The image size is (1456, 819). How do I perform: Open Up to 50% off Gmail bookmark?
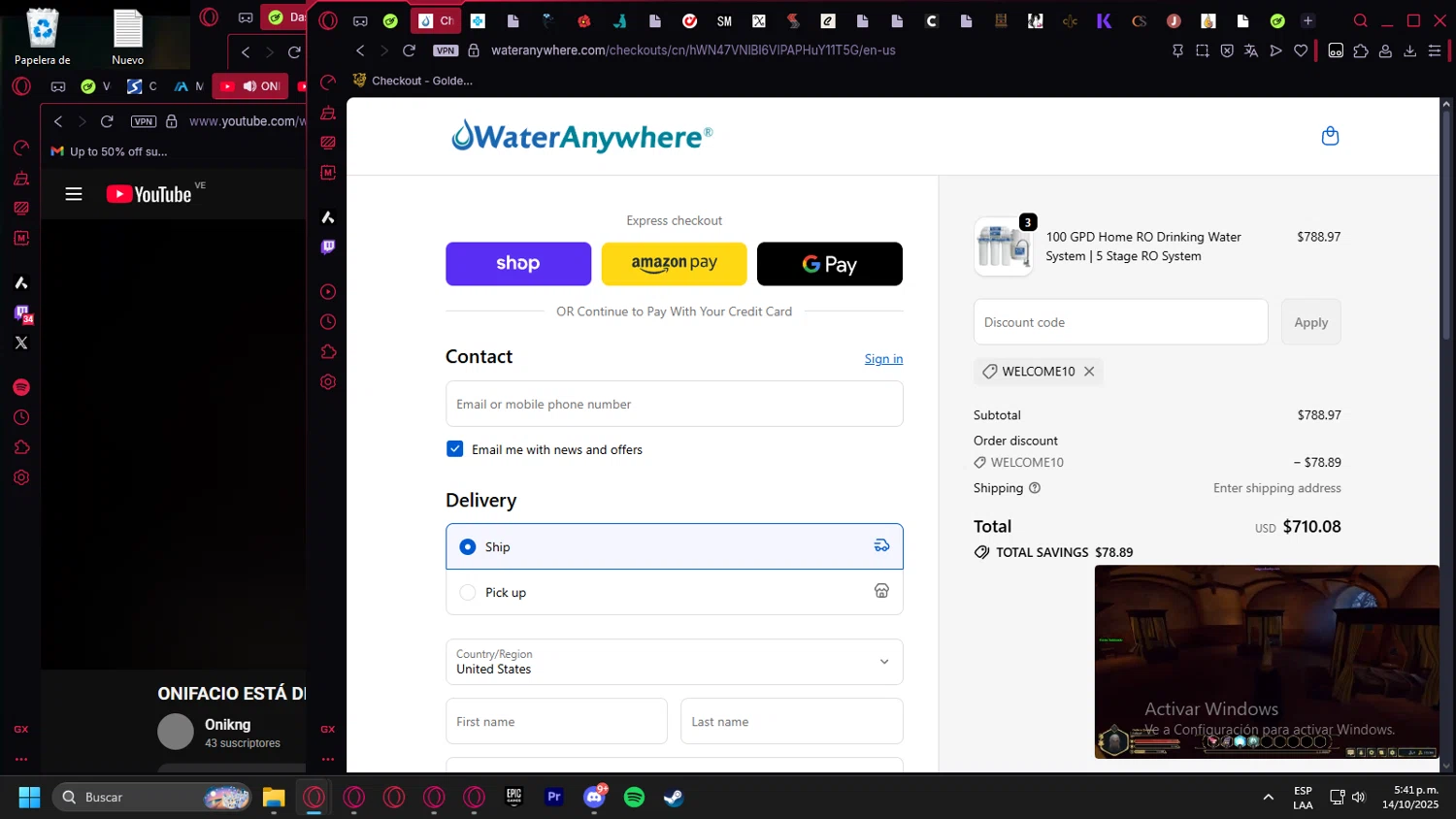[109, 151]
